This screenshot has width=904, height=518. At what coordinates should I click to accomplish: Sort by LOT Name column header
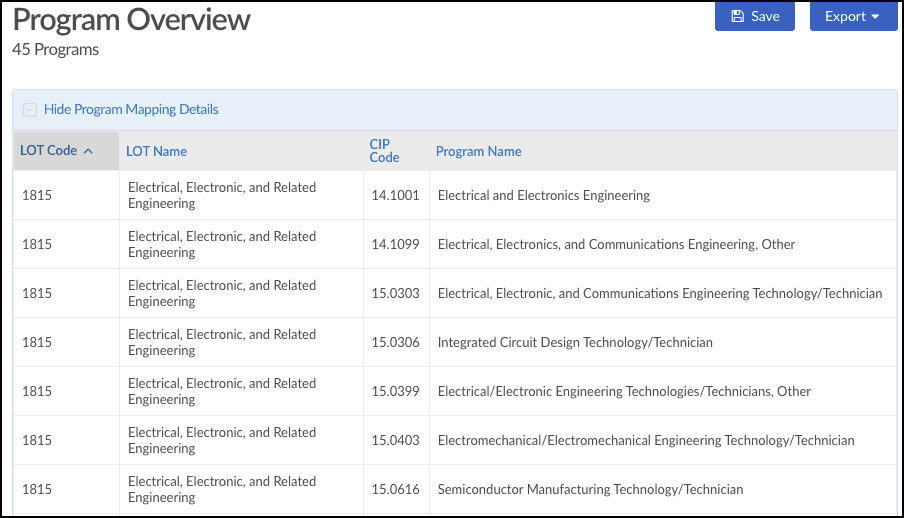(x=156, y=151)
